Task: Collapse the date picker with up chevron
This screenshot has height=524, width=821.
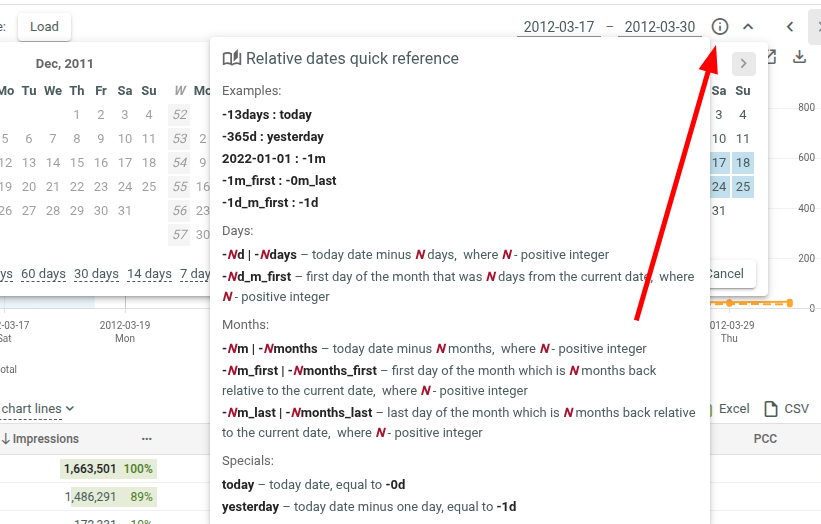Action: point(748,27)
